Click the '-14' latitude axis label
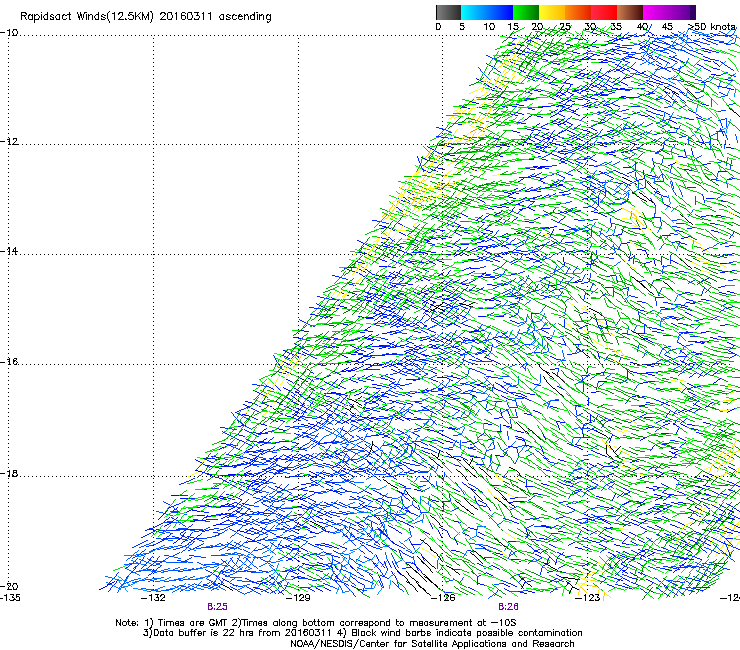Viewport: 740px width, 650px height. coord(9,251)
